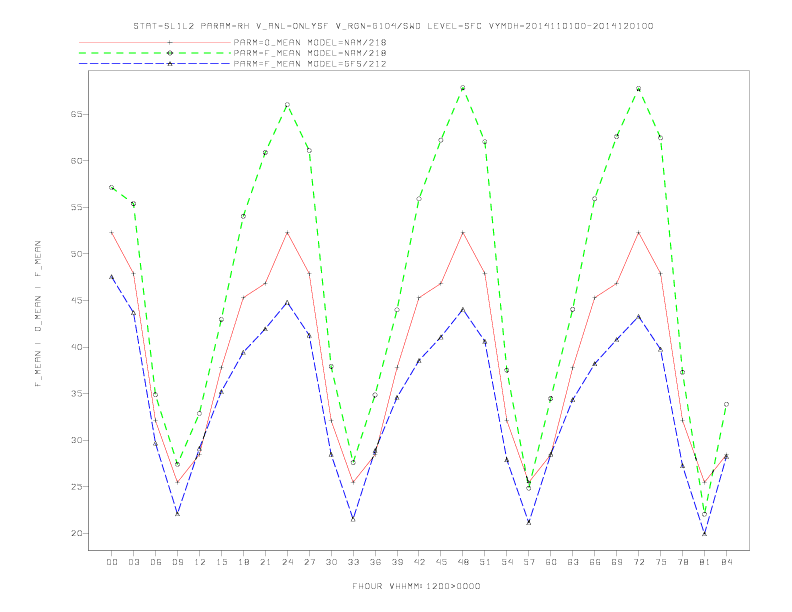Image resolution: width=792 pixels, height=612 pixels.
Task: Click x-axis tick label 75
Action: coord(661,562)
